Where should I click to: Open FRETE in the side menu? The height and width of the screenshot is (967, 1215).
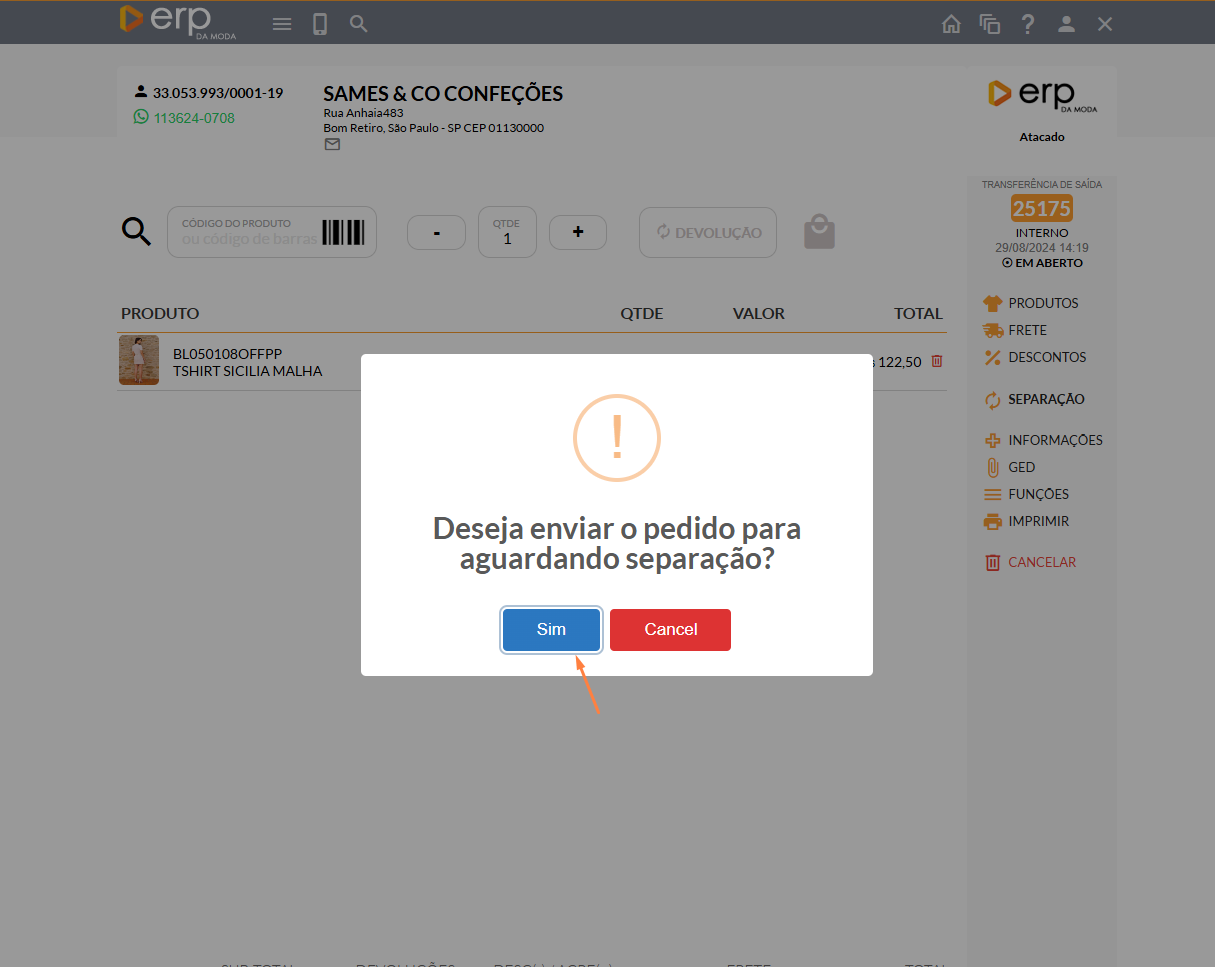pyautogui.click(x=1027, y=330)
